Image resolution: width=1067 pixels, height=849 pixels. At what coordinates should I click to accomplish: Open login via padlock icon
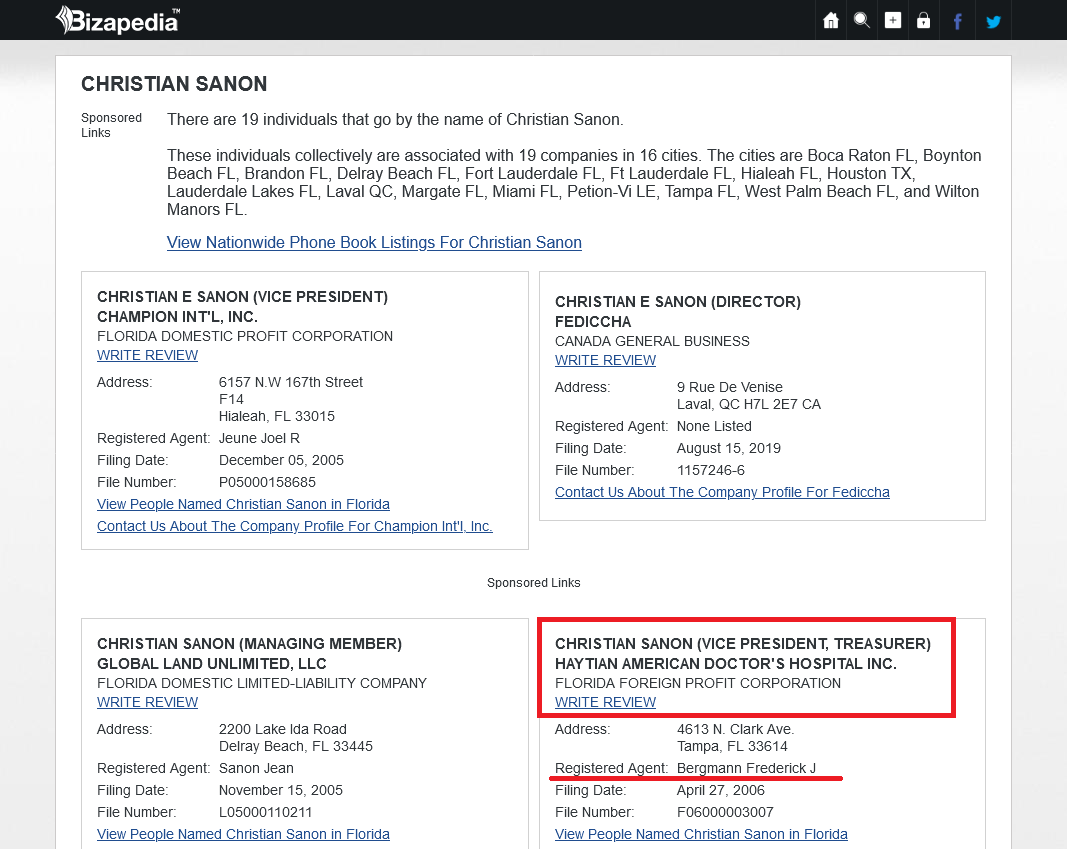coord(923,20)
